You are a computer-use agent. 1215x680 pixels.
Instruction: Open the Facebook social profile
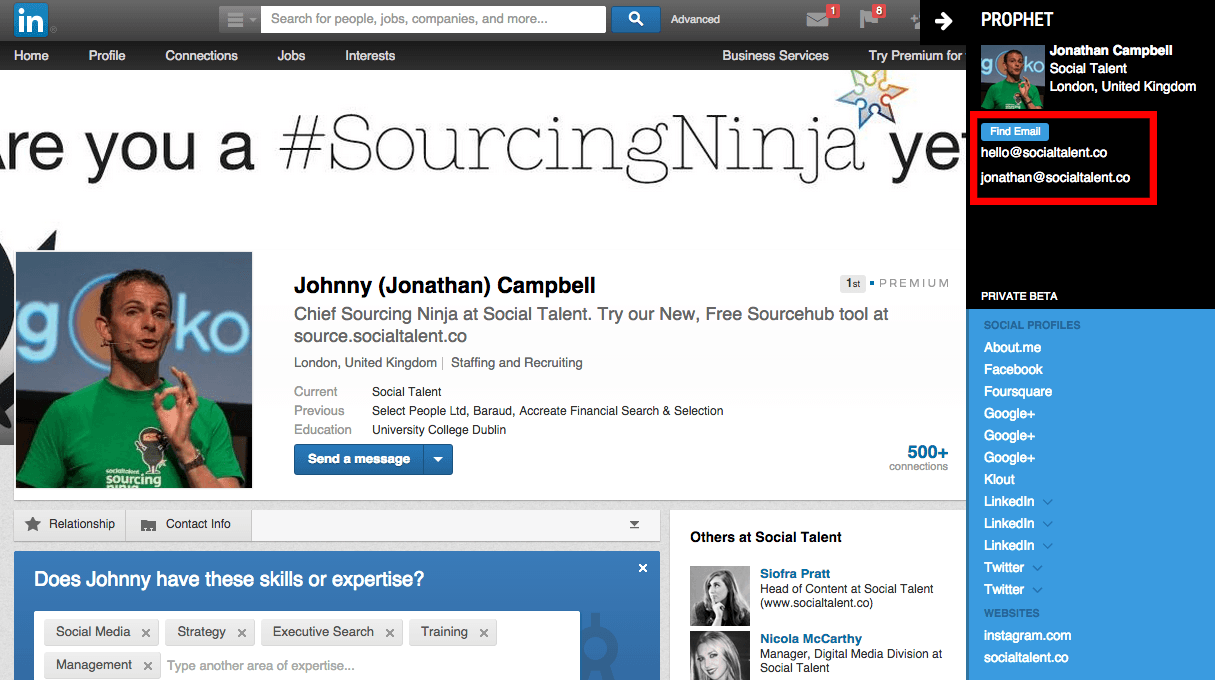(x=1013, y=369)
